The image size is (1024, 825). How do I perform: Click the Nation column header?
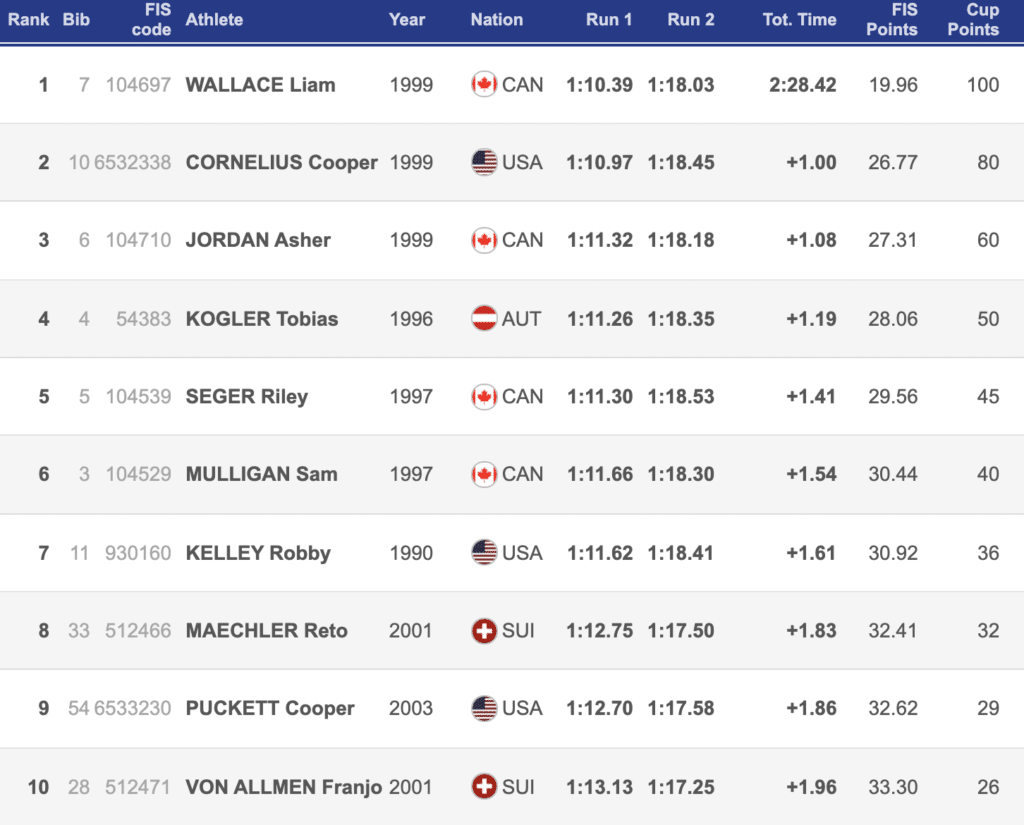pyautogui.click(x=496, y=20)
